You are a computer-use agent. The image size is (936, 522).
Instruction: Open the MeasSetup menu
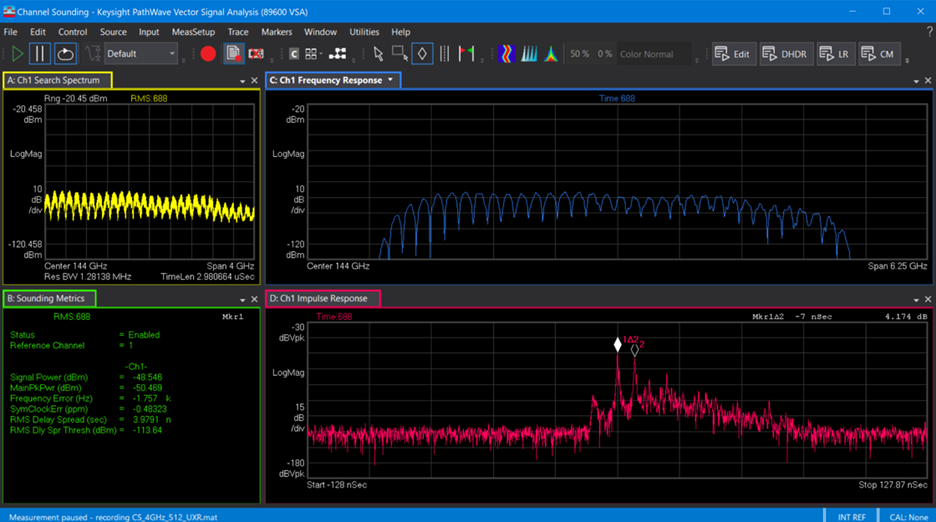193,32
